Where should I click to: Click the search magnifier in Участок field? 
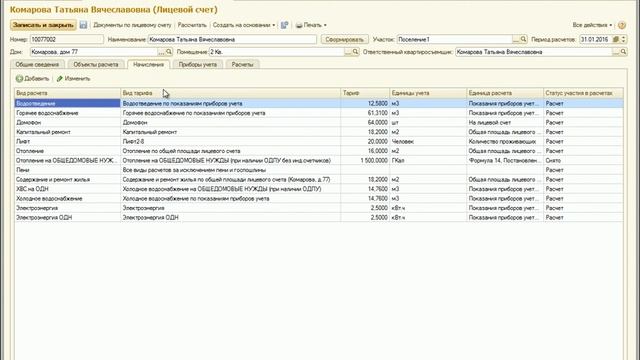pyautogui.click(x=523, y=40)
